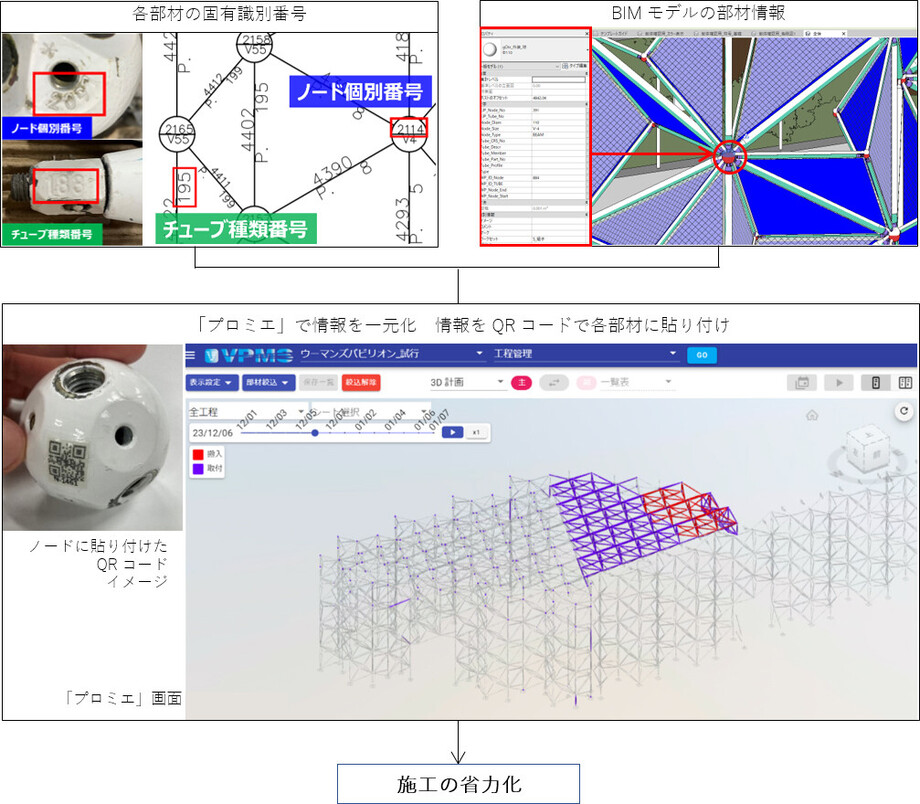Click the circled node in BIM model view
The width and height of the screenshot is (920, 804).
tap(729, 157)
